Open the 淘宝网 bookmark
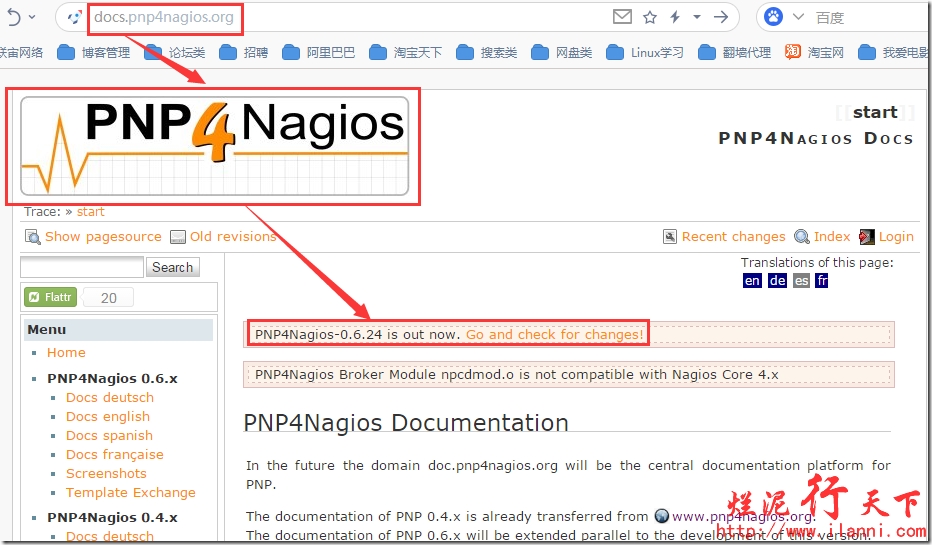Image resolution: width=932 pixels, height=545 pixels. coord(814,52)
